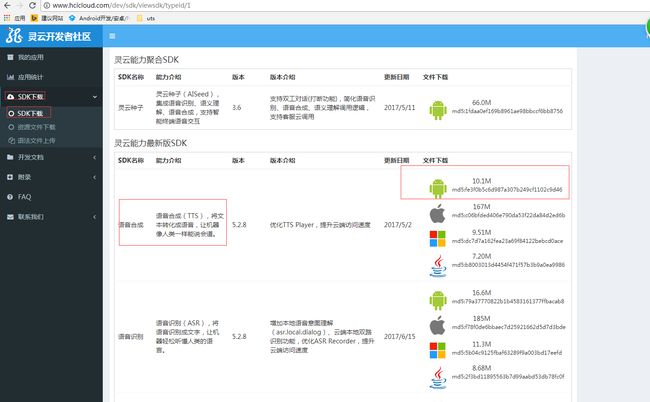650x402 pixels.
Task: Download ASR Android icon (16.6M)
Action: coord(438,300)
